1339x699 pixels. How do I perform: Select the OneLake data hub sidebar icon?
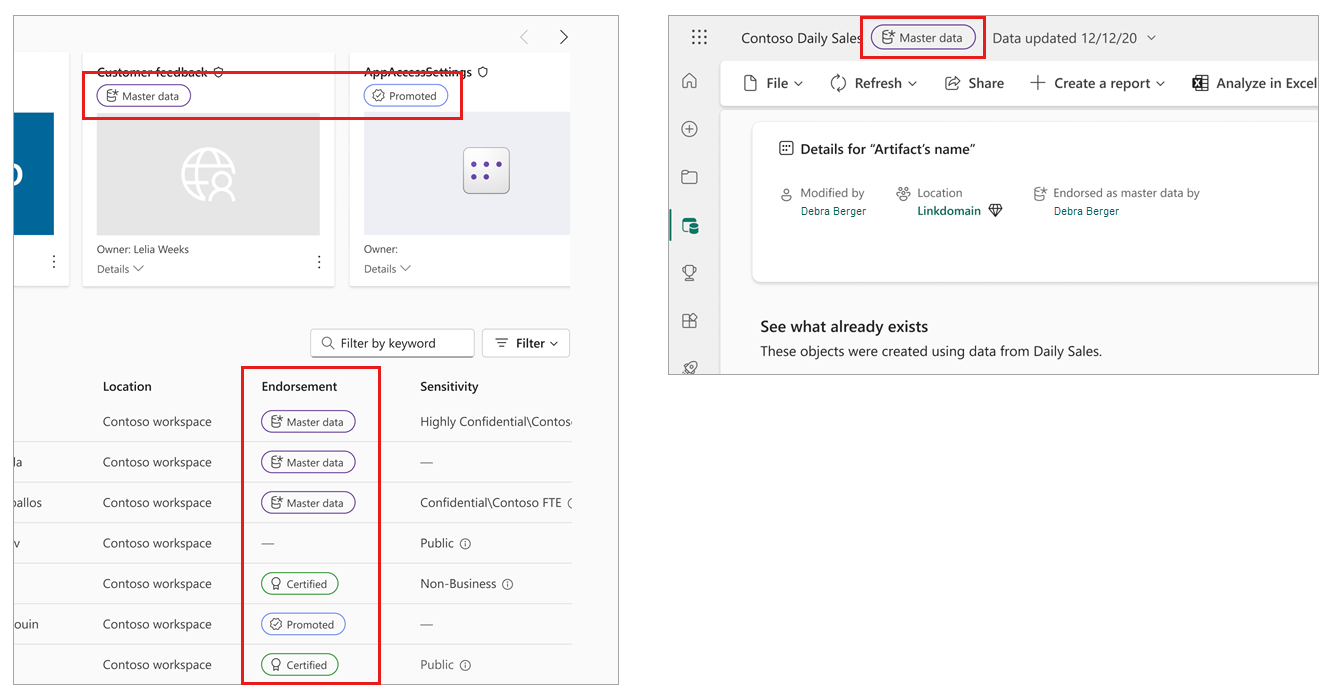pos(689,226)
